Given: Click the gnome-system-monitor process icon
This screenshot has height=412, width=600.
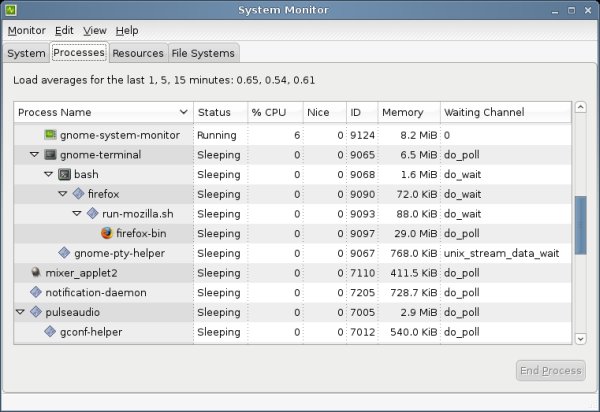Looking at the screenshot, I should point(51,135).
